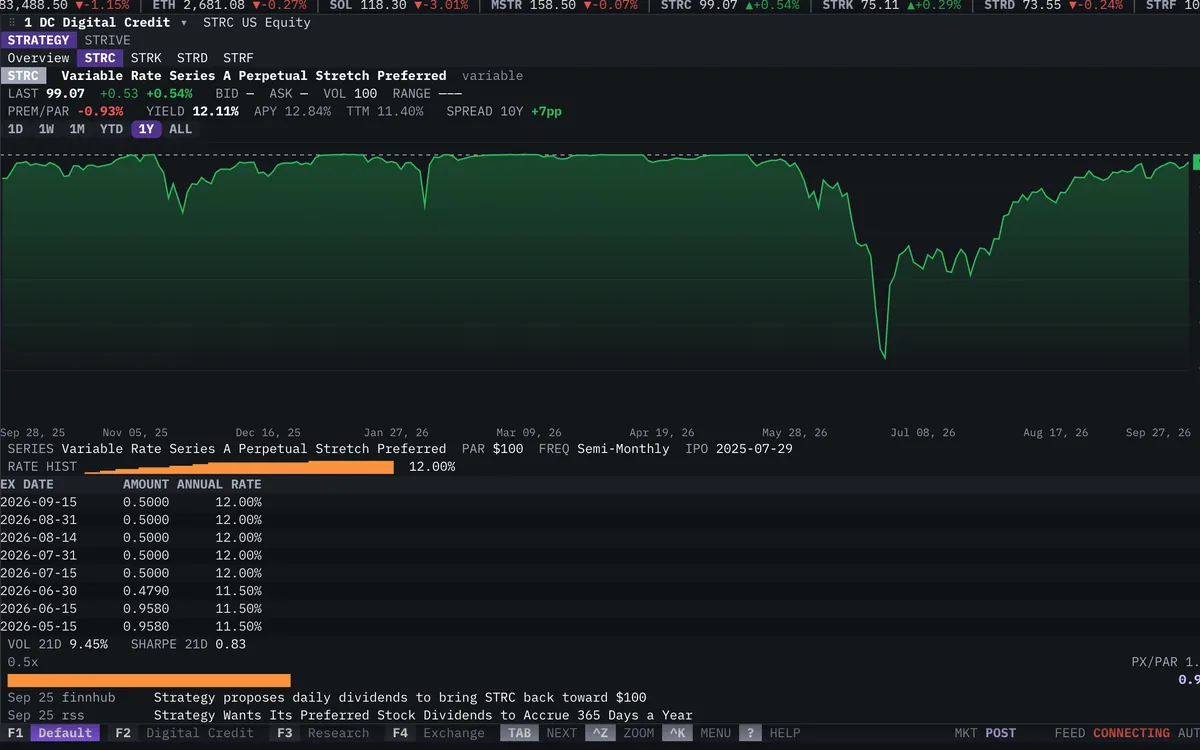The image size is (1200, 750).
Task: Open the finnhub daily dividends headline
Action: 400,697
